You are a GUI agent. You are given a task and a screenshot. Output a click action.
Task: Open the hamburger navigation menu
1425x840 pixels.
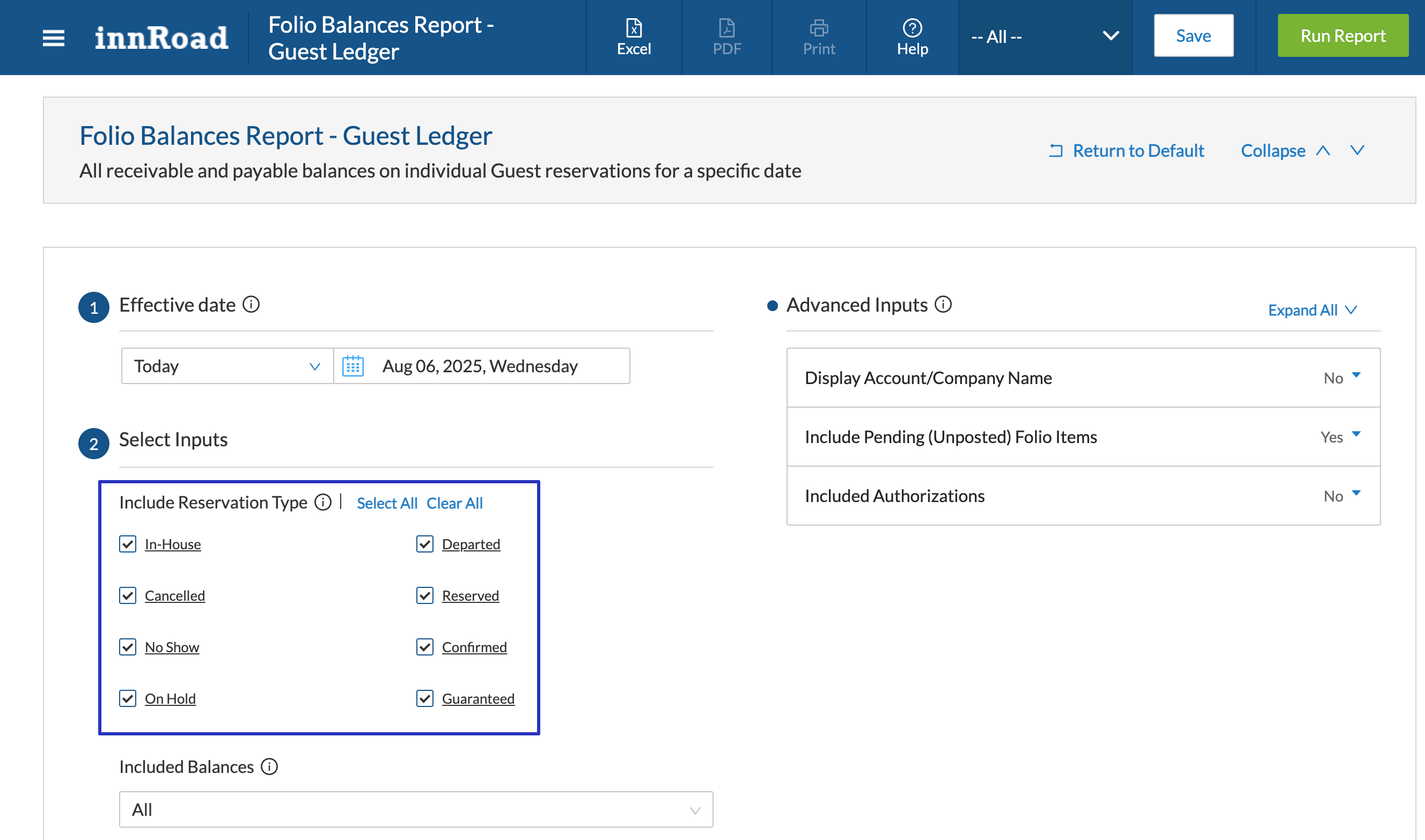tap(53, 38)
